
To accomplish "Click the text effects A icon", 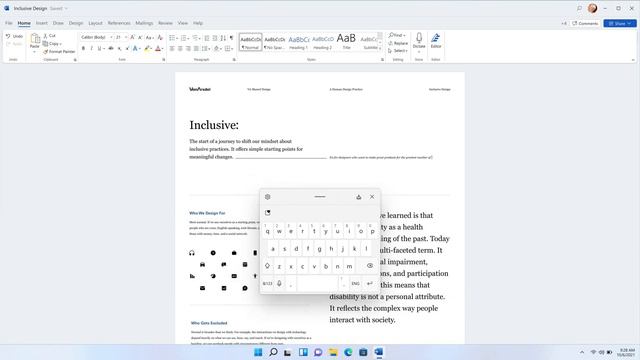I will click(x=136, y=49).
